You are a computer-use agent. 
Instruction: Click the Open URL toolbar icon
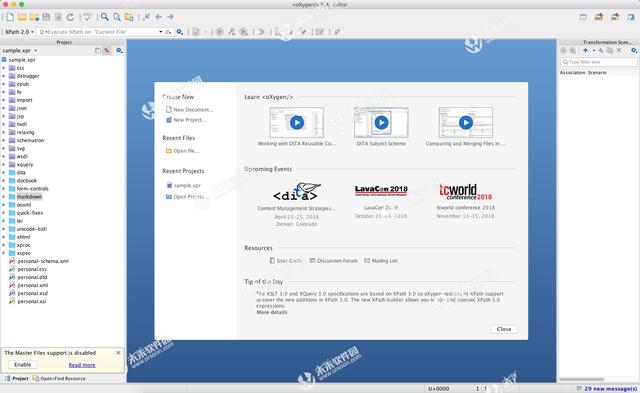(x=34, y=17)
